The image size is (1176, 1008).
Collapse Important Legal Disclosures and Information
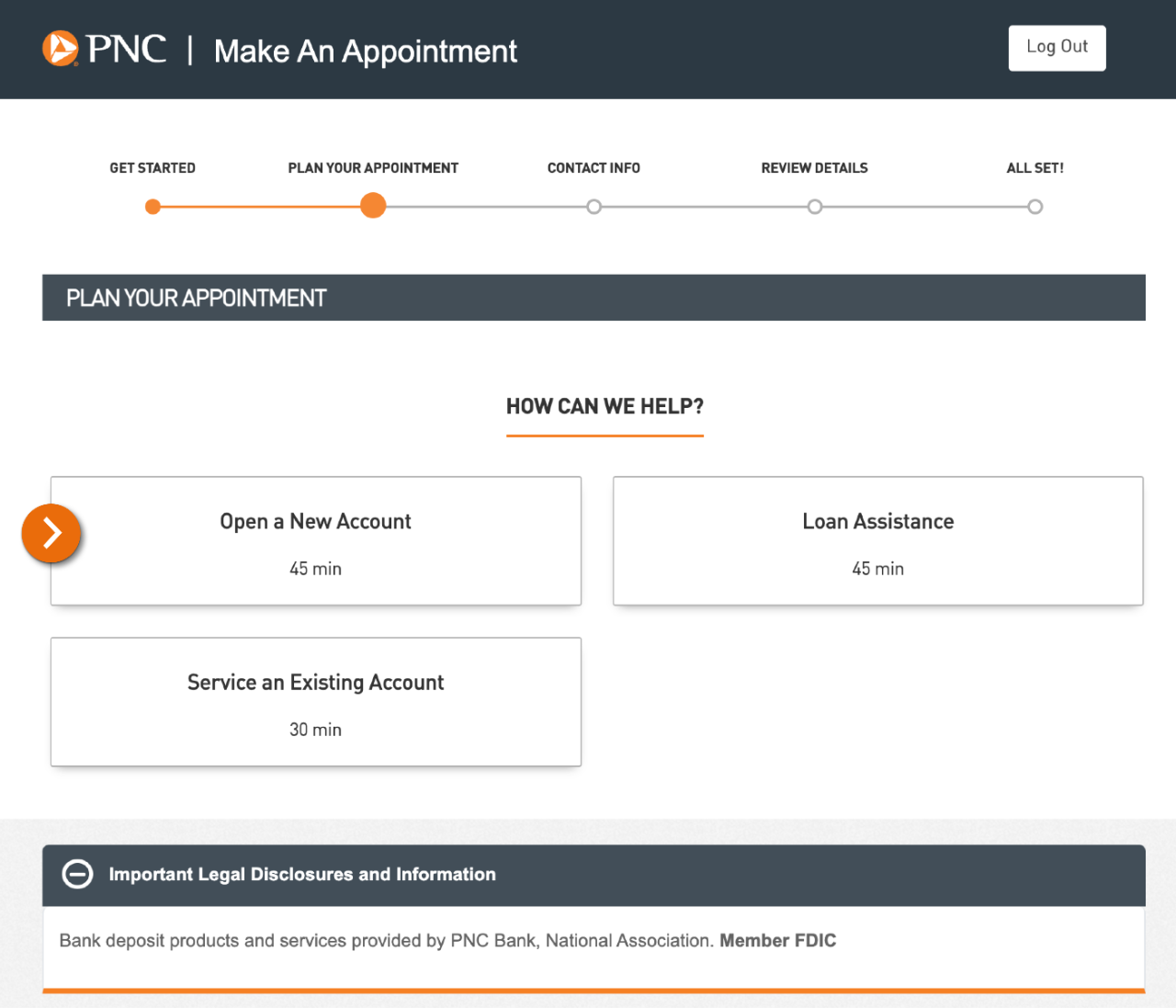coord(302,874)
